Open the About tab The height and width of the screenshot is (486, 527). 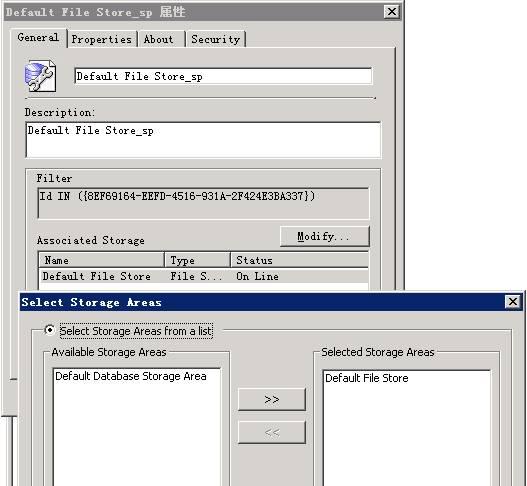[x=159, y=39]
